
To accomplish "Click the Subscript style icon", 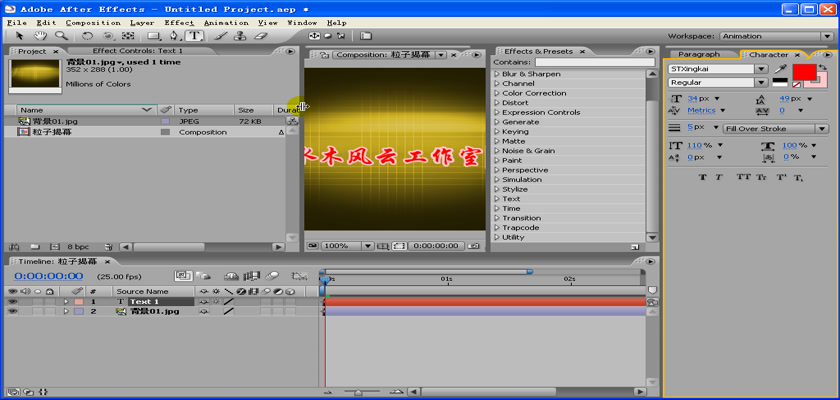I will [798, 177].
